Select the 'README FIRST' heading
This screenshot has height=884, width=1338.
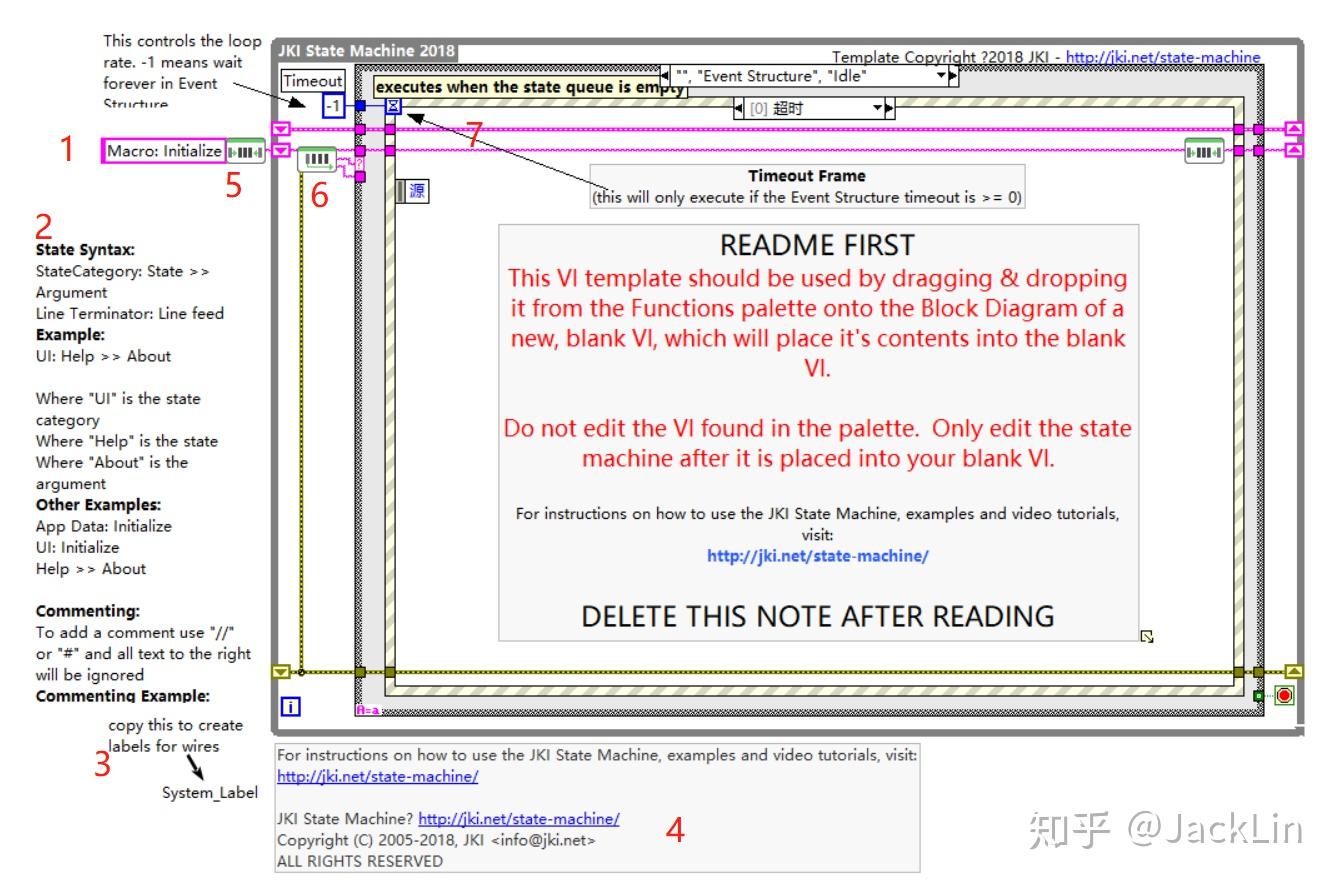pos(817,245)
